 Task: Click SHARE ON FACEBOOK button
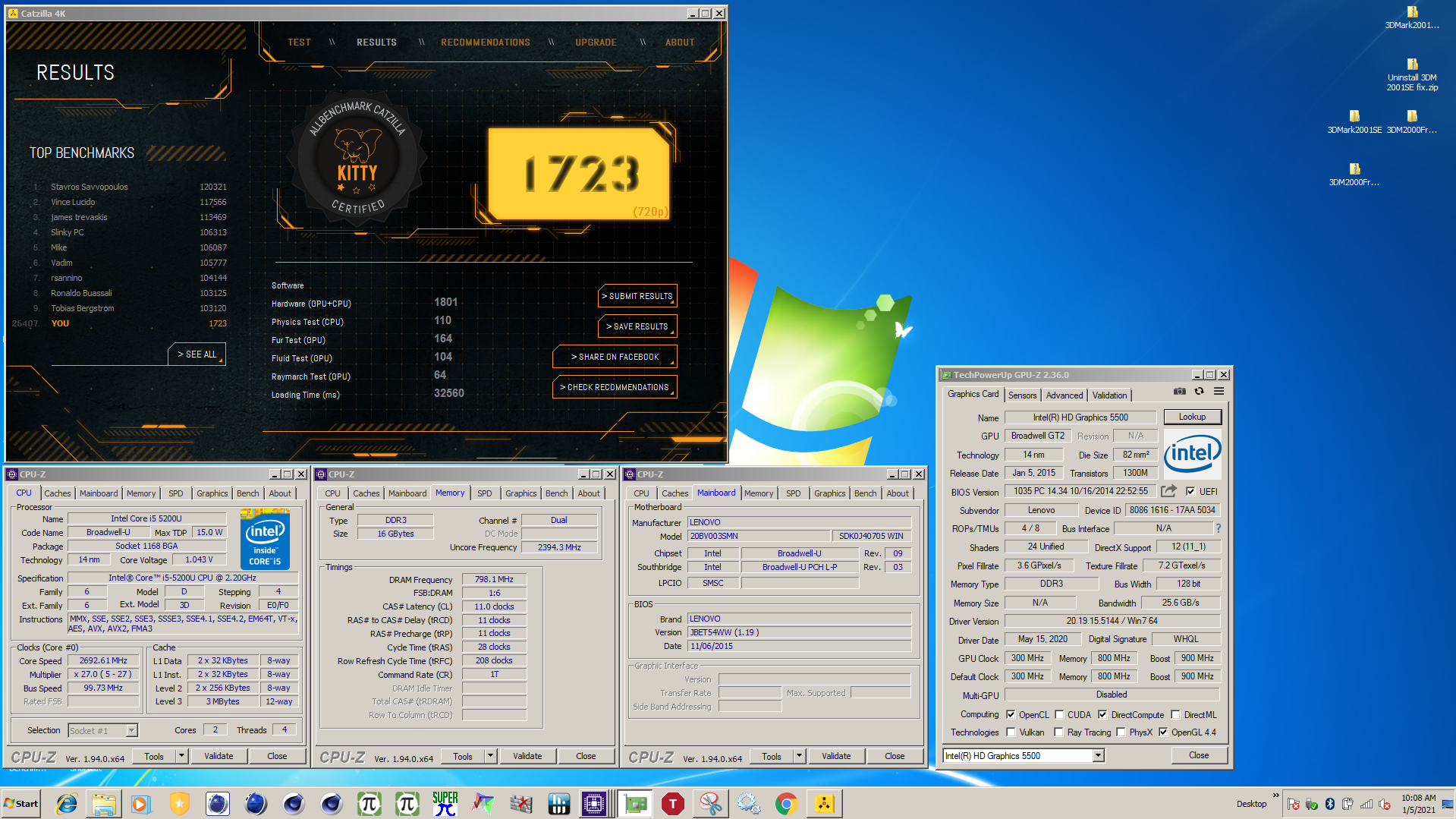[615, 357]
